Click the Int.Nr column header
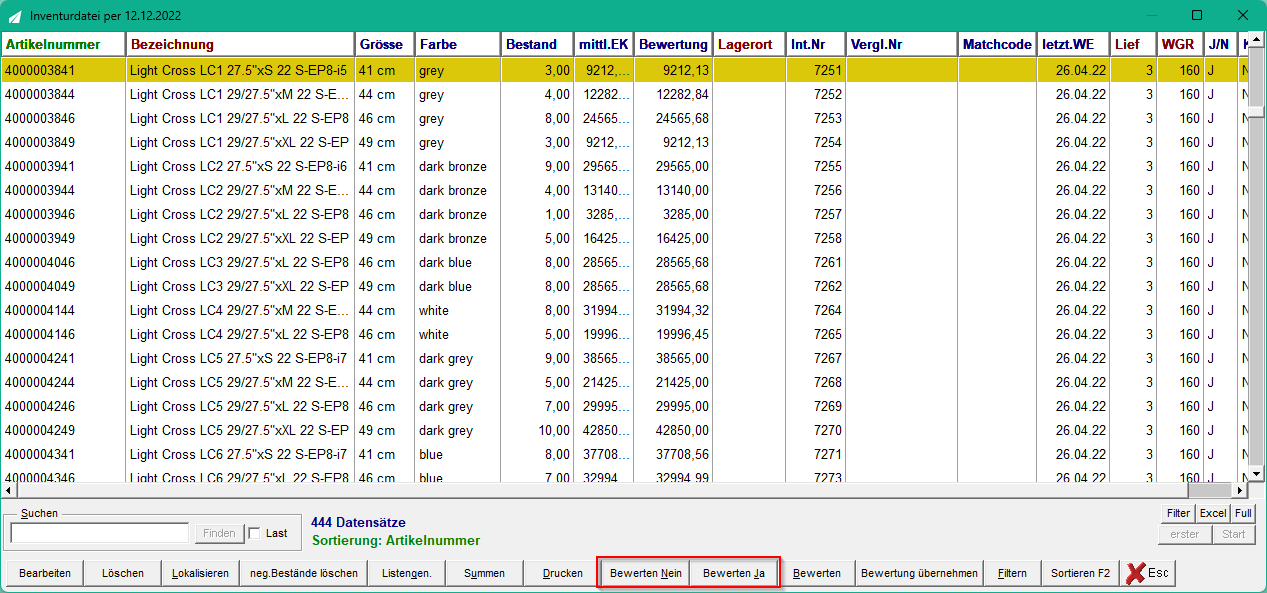 (x=816, y=44)
